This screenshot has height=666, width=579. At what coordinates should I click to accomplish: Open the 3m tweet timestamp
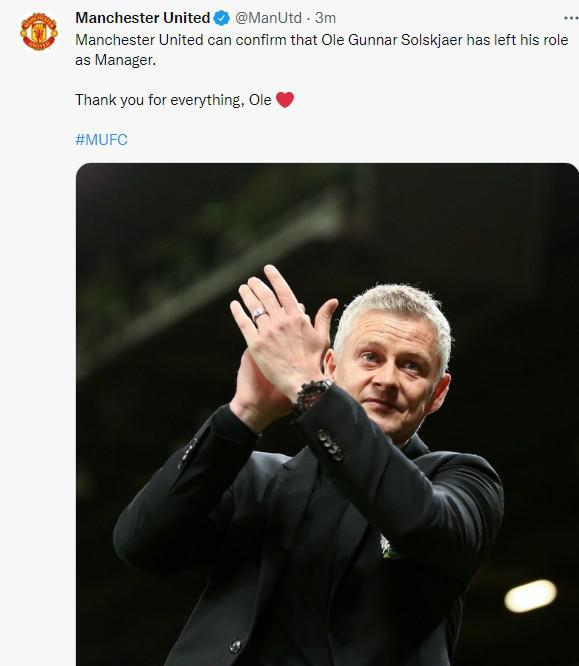pyautogui.click(x=325, y=18)
